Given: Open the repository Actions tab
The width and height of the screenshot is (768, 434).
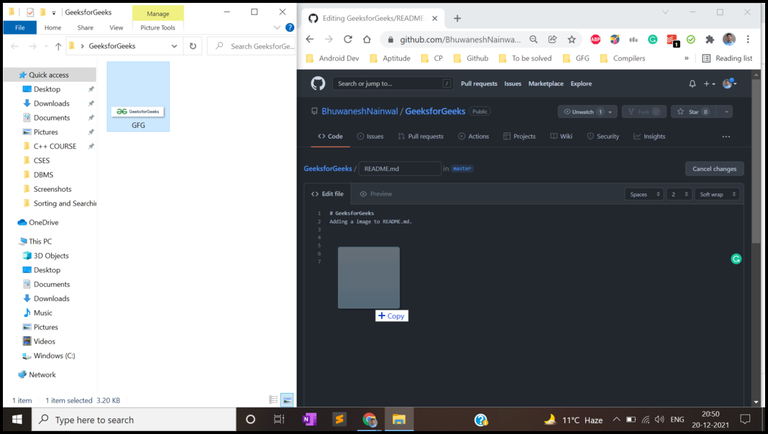Looking at the screenshot, I should 474,137.
